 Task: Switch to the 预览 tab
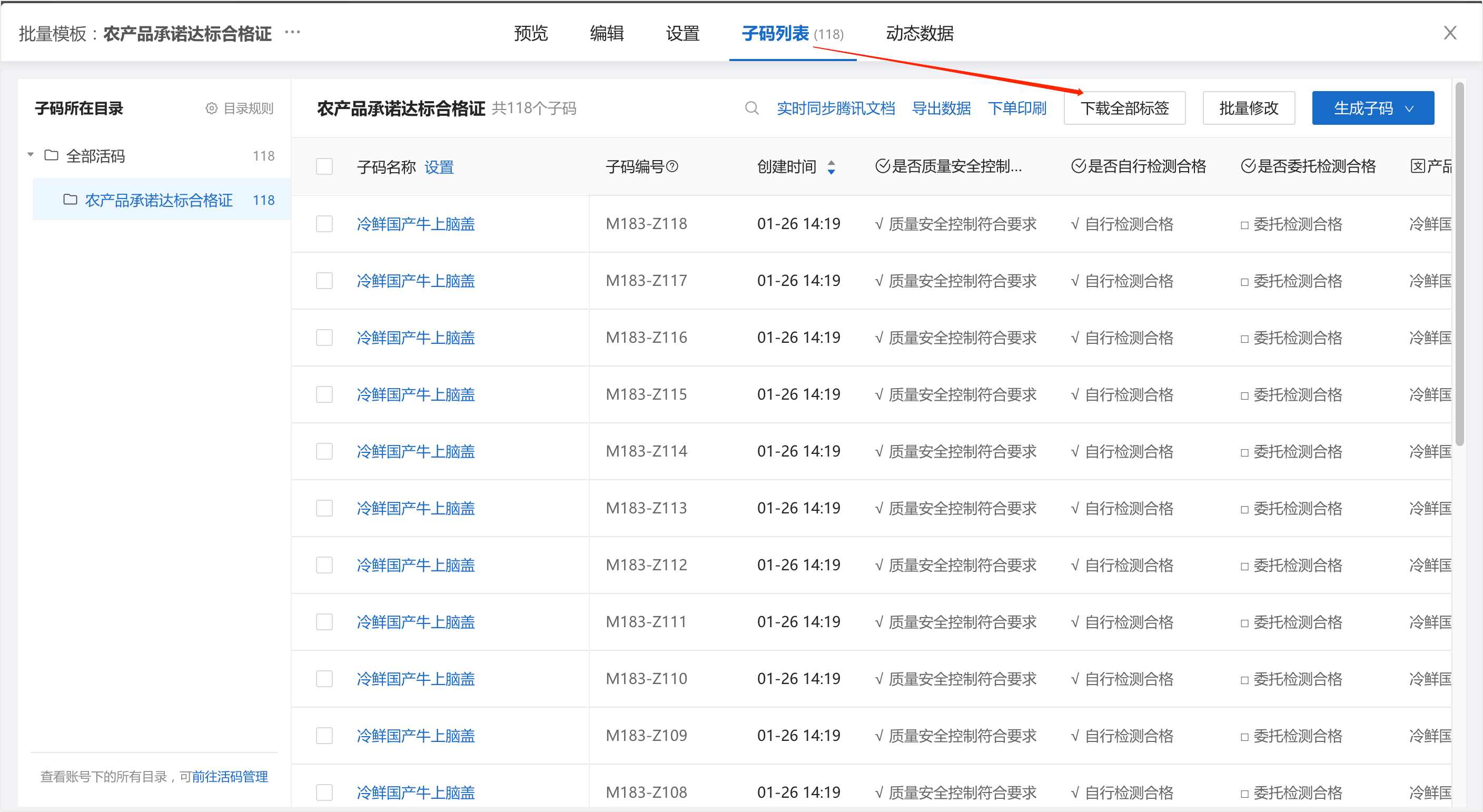(x=530, y=33)
